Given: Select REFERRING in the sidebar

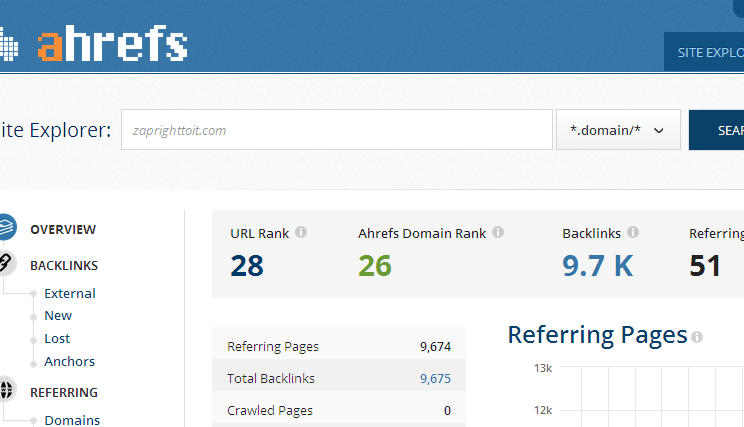Looking at the screenshot, I should [64, 393].
